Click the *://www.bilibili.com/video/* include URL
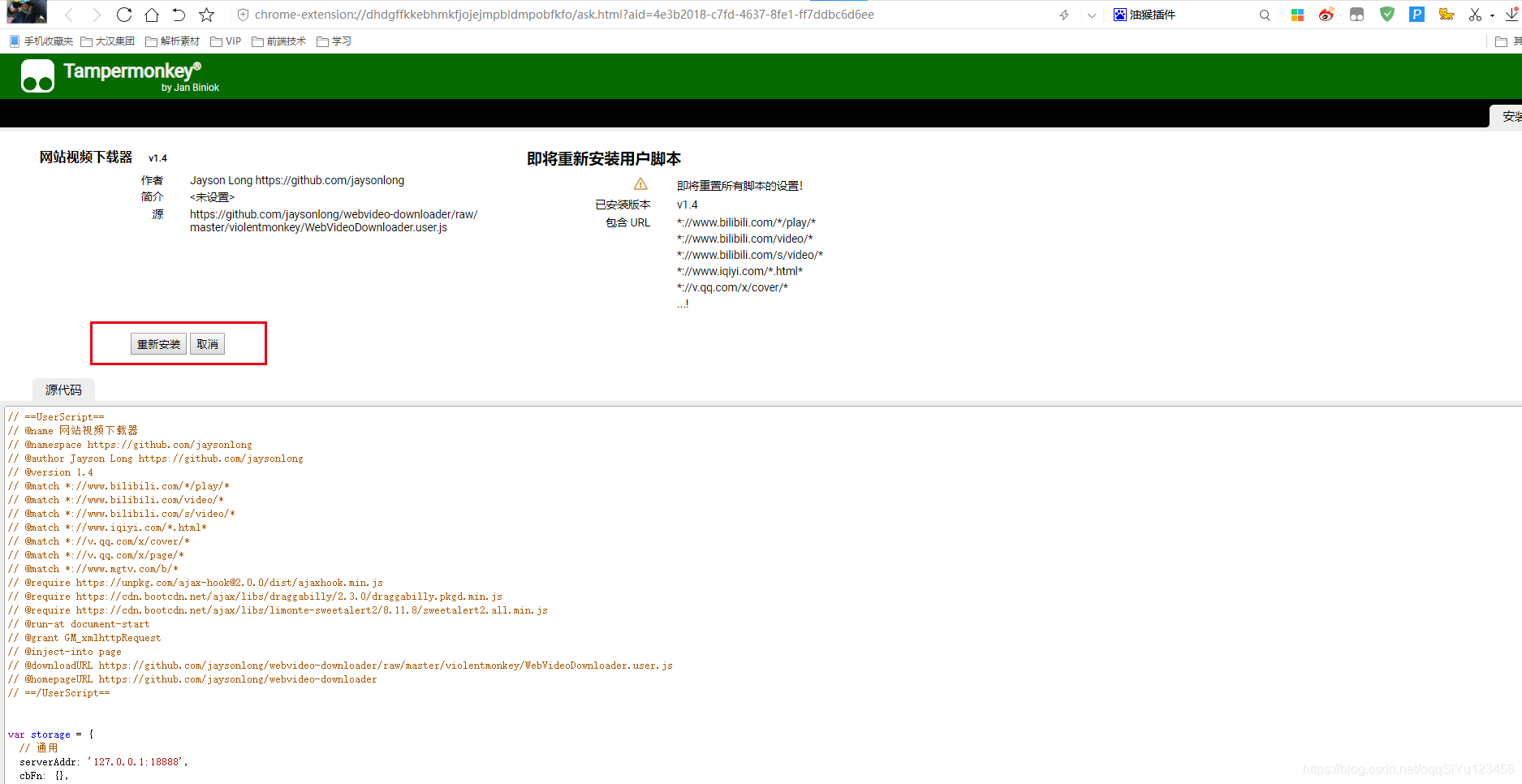 coord(744,239)
